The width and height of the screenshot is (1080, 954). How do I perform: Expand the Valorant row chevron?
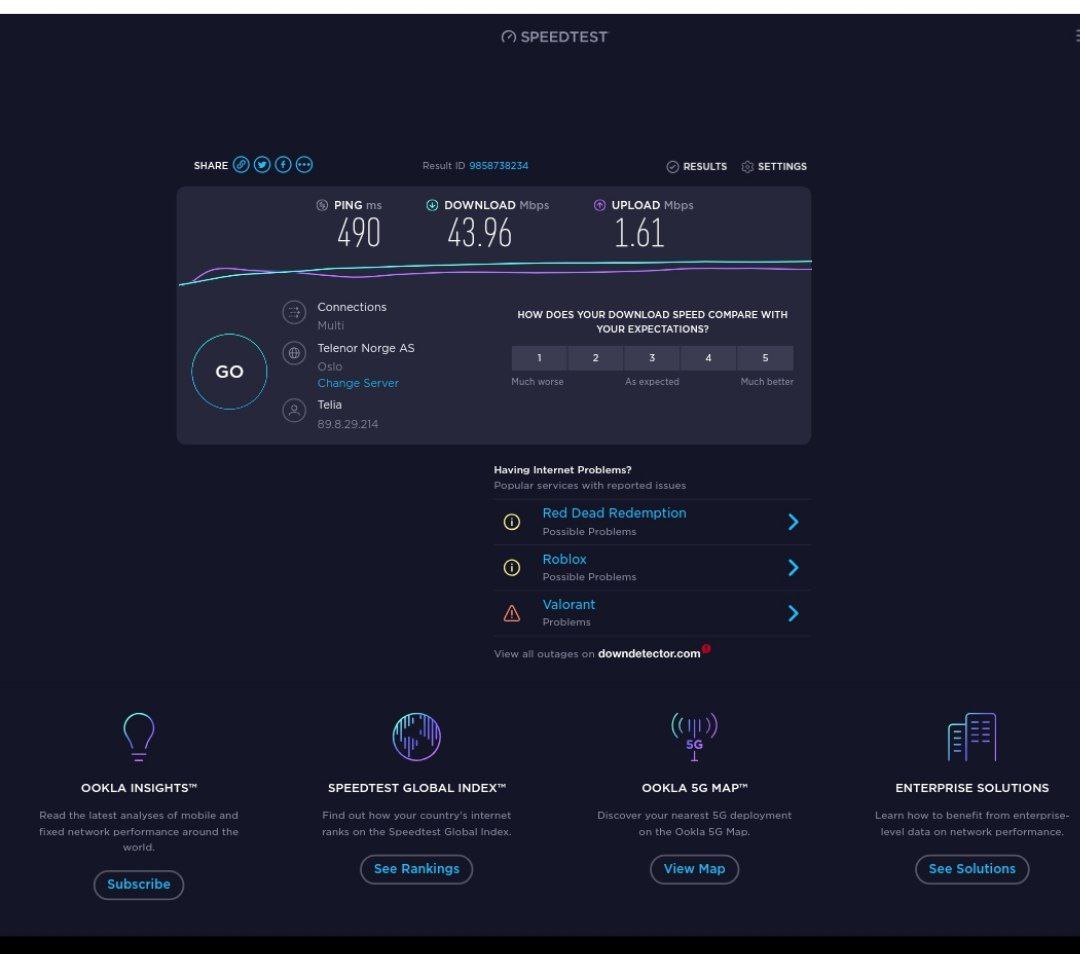(793, 613)
